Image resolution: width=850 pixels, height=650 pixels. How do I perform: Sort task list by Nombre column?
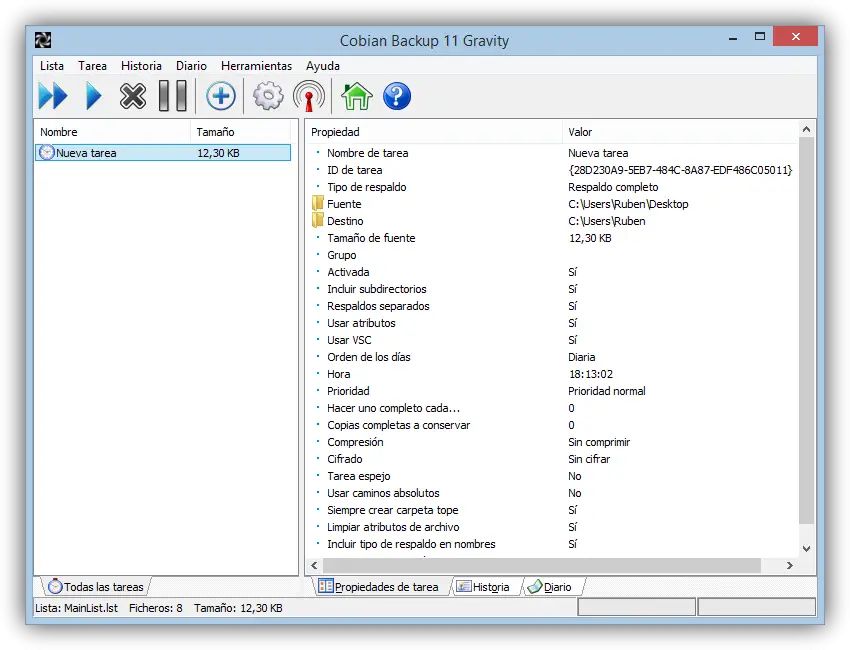[x=113, y=132]
